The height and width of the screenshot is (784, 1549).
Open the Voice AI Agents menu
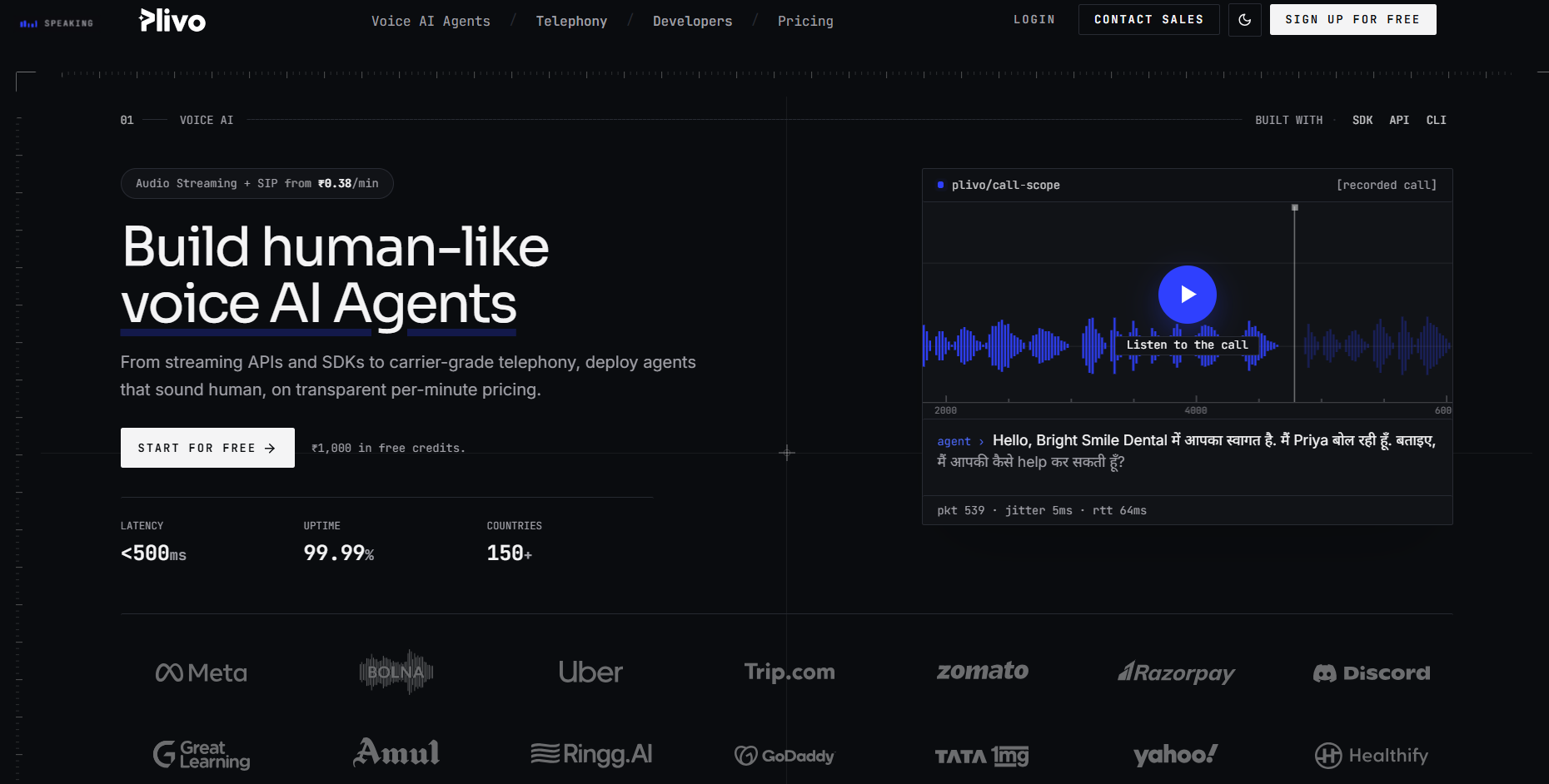pos(431,21)
